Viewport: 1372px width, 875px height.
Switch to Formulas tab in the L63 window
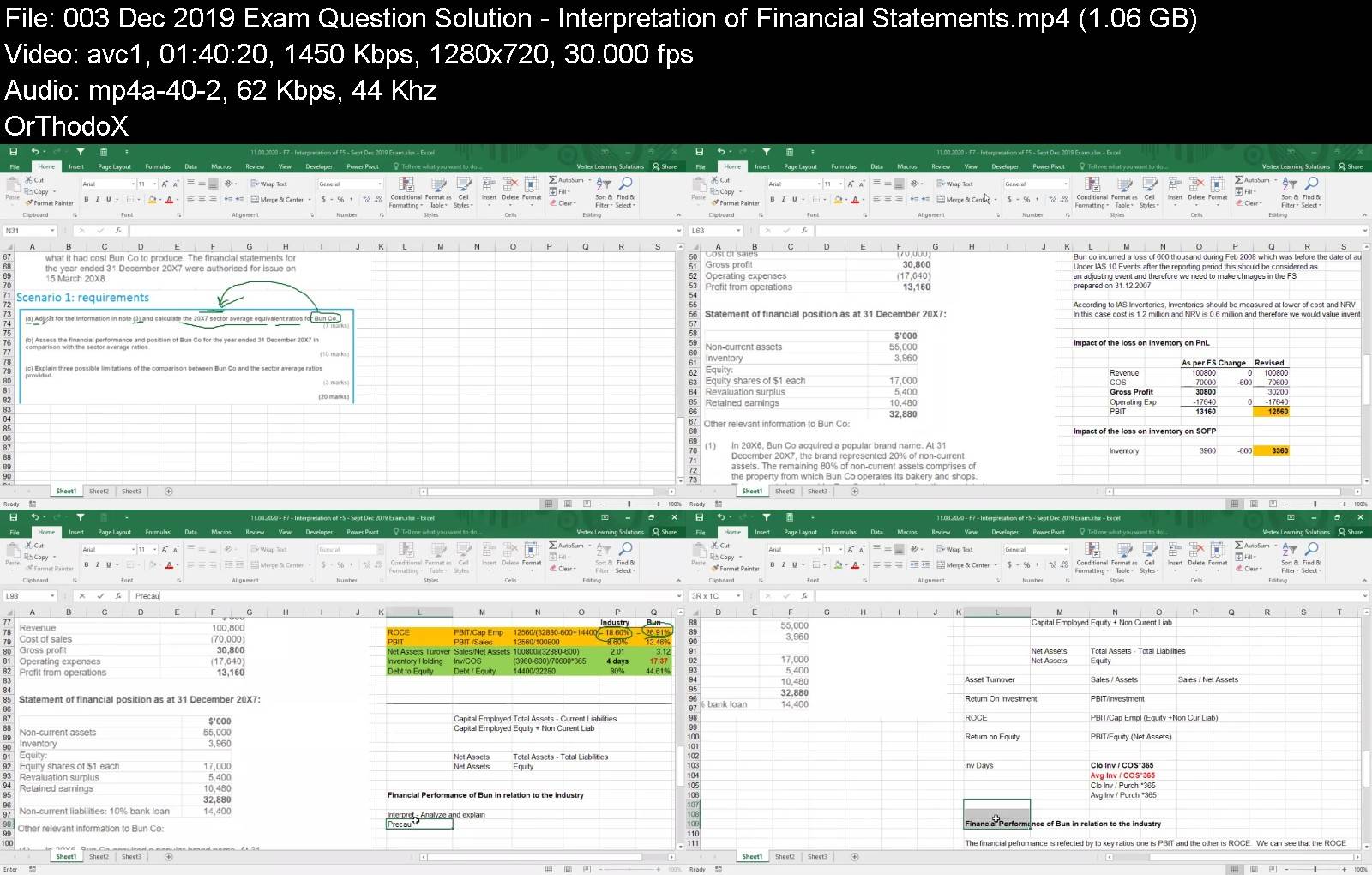pyautogui.click(x=843, y=166)
